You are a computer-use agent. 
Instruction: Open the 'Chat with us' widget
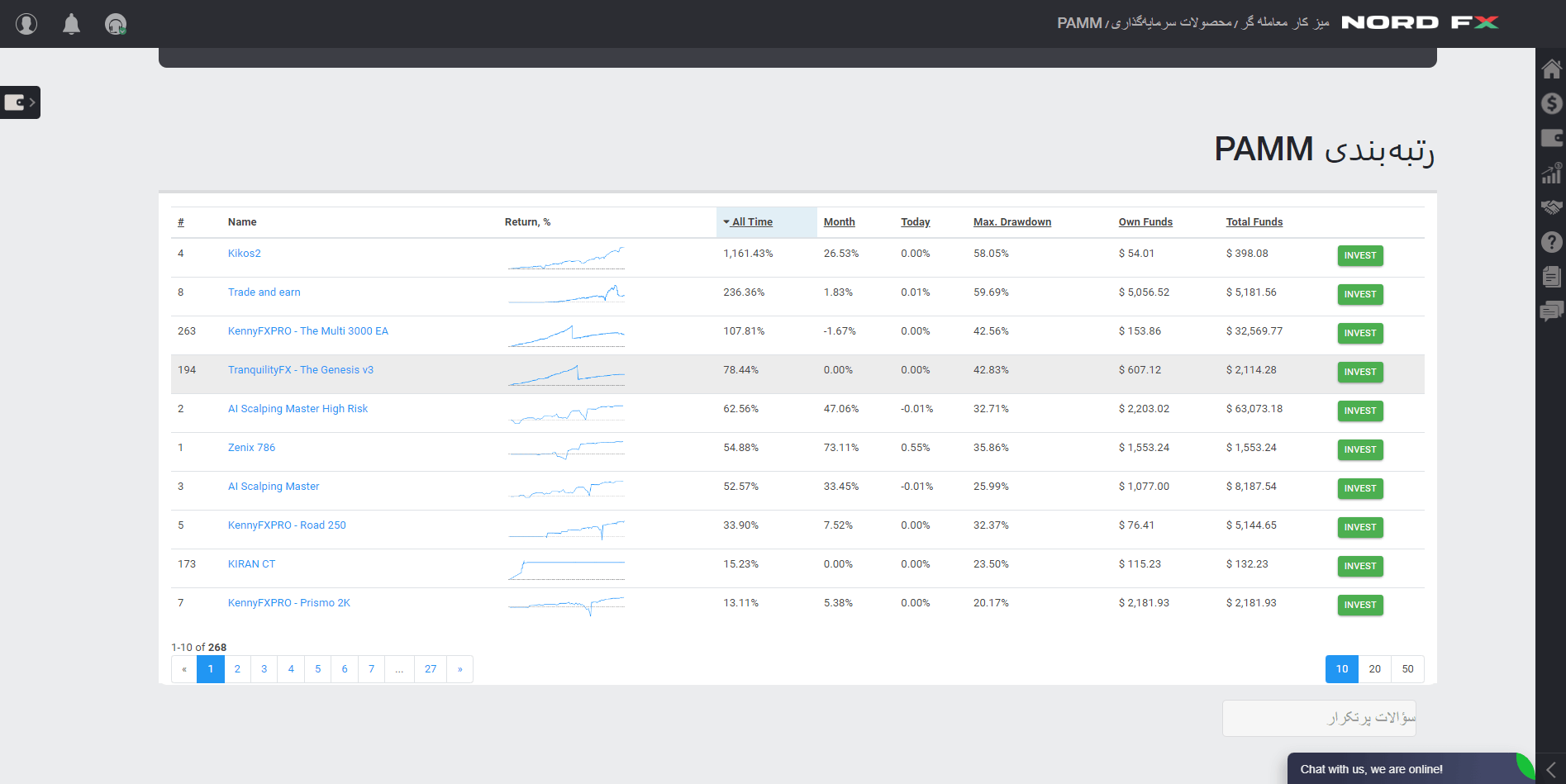point(1410,768)
